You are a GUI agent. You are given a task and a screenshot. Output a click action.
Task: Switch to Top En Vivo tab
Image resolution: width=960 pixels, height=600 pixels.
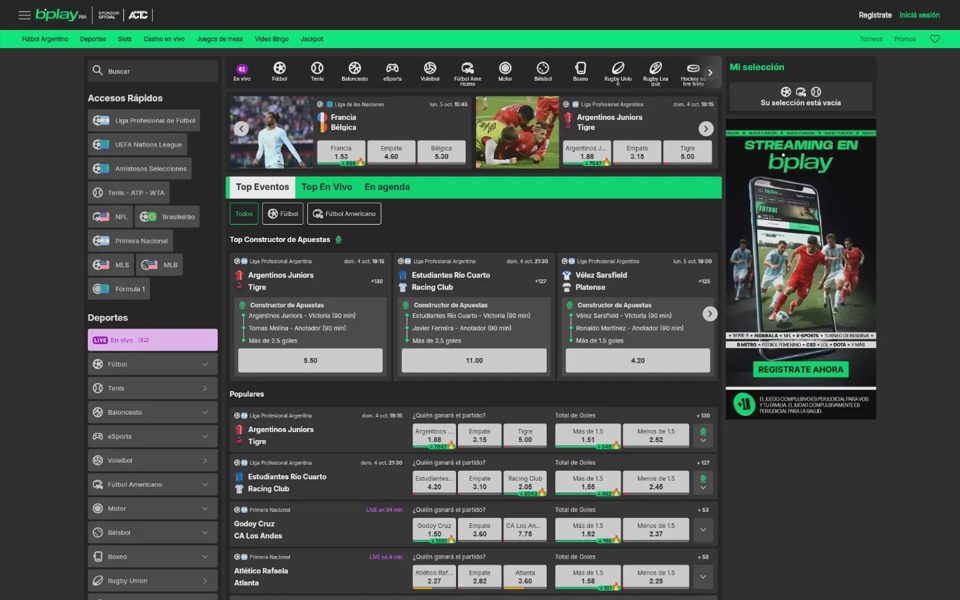pyautogui.click(x=326, y=187)
